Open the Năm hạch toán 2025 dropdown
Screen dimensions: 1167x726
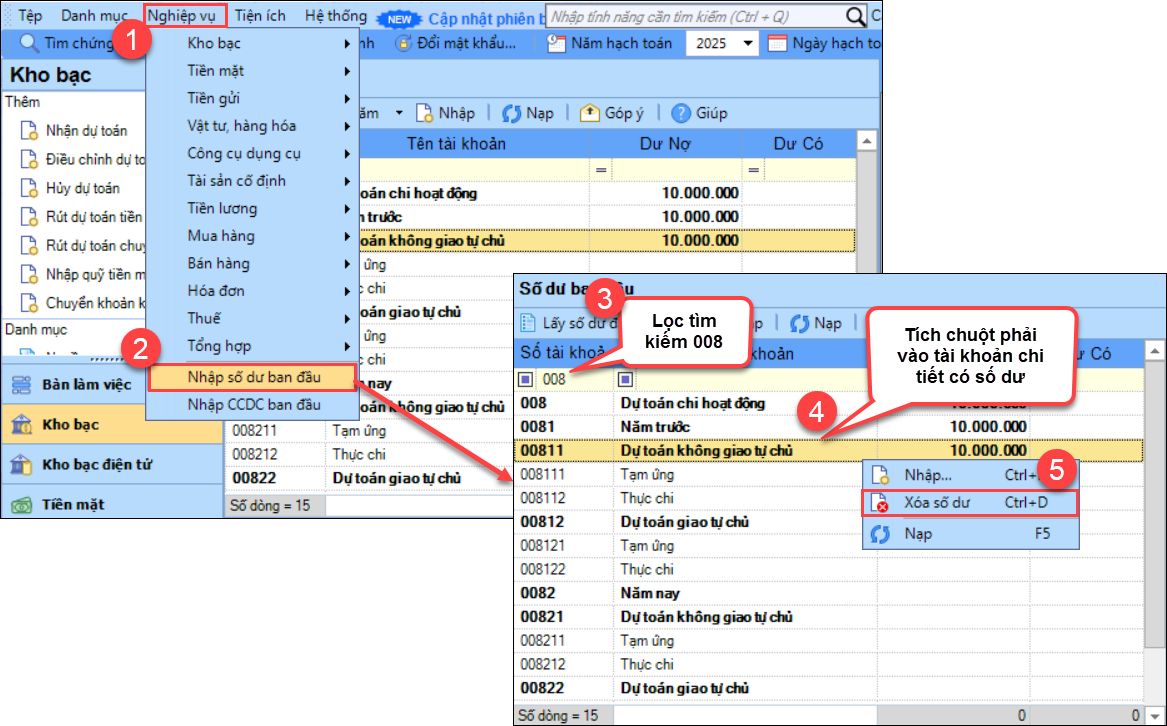[748, 44]
